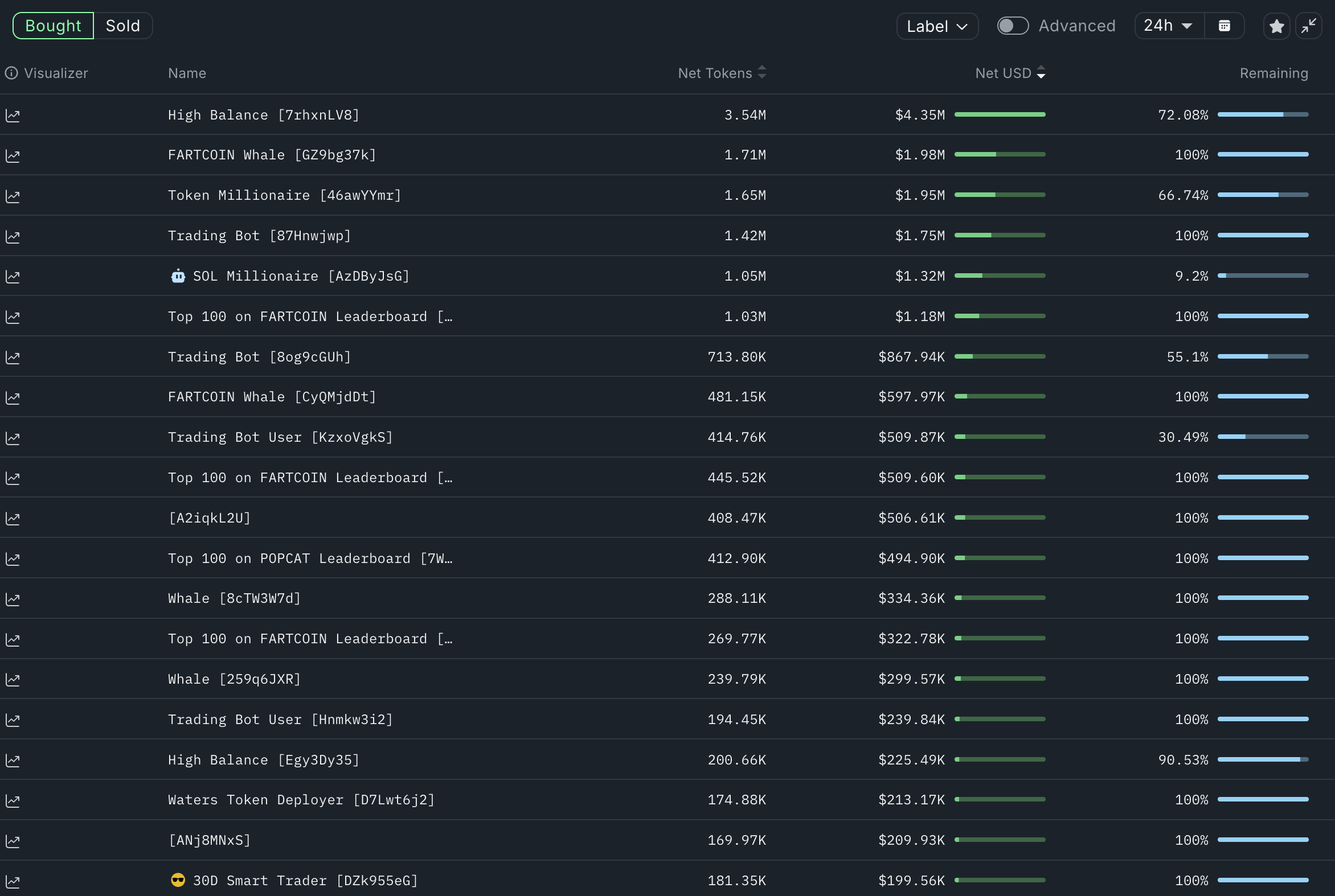Open visualizer for Whale 8cTW3W7d row
Image resolution: width=1335 pixels, height=896 pixels.
tap(13, 599)
